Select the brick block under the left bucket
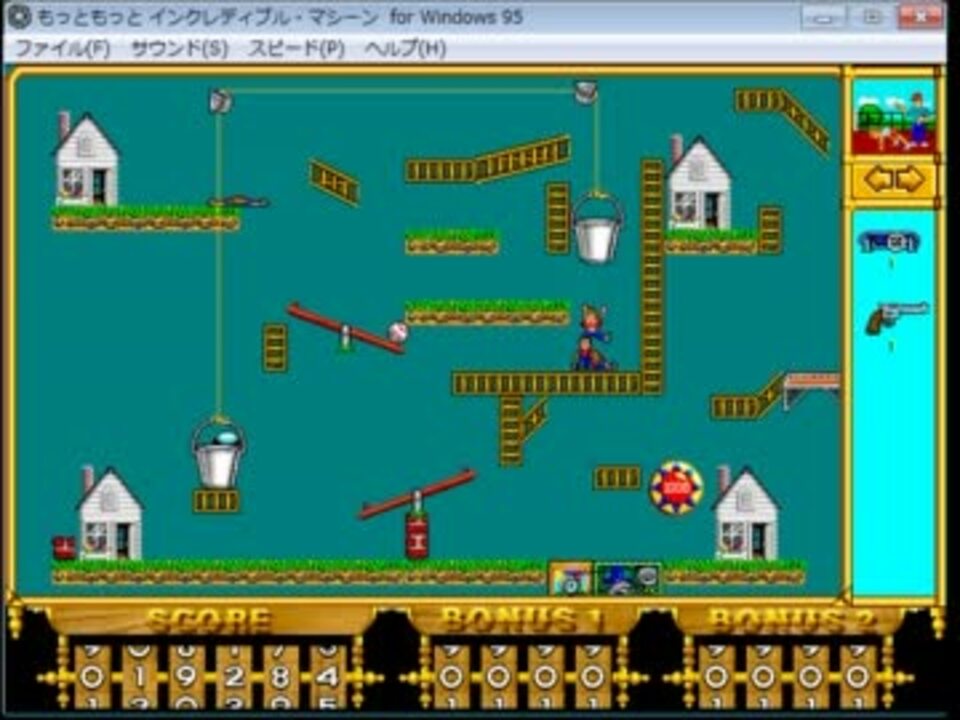Image resolution: width=960 pixels, height=720 pixels. [216, 501]
